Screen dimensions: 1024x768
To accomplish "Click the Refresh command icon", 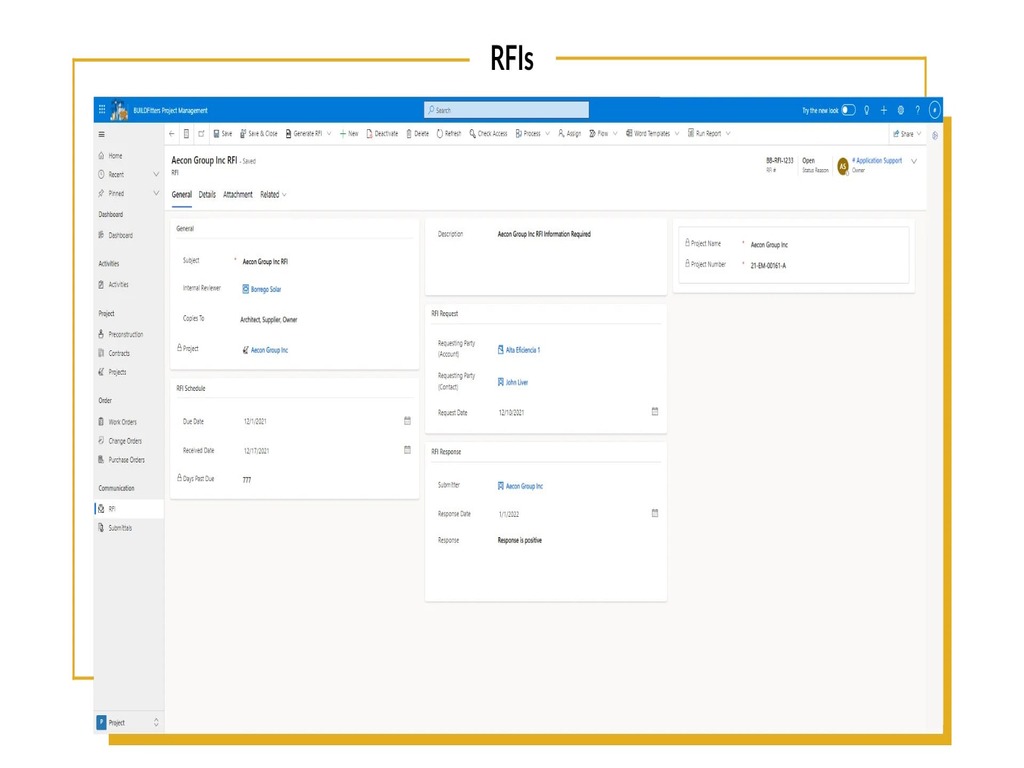I will (x=440, y=133).
